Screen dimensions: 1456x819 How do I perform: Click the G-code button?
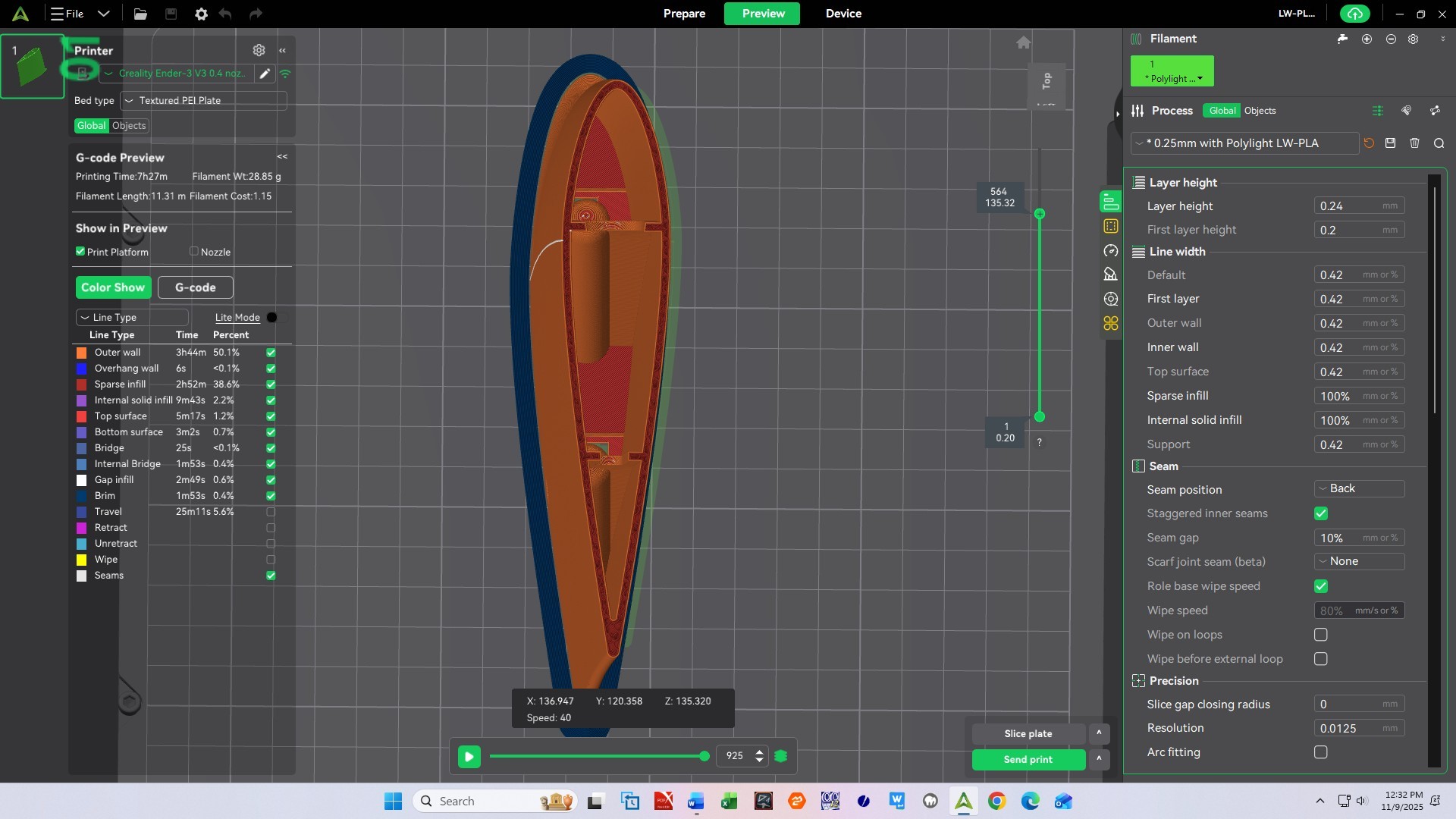coord(195,287)
